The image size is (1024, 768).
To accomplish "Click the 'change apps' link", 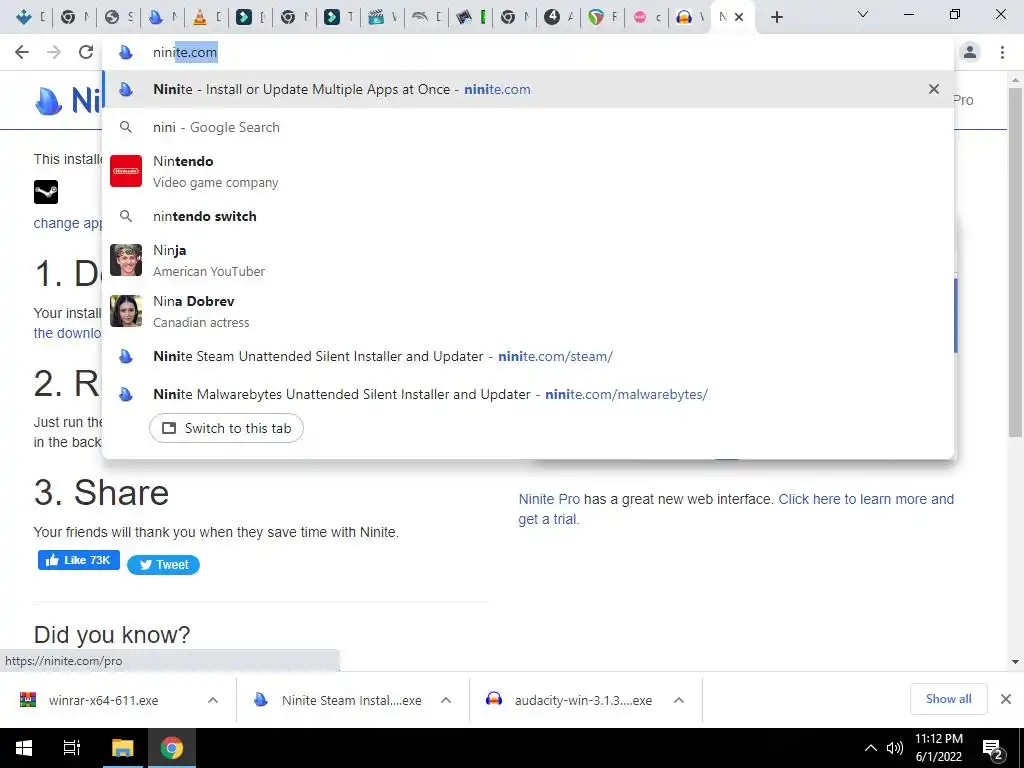I will coord(68,223).
